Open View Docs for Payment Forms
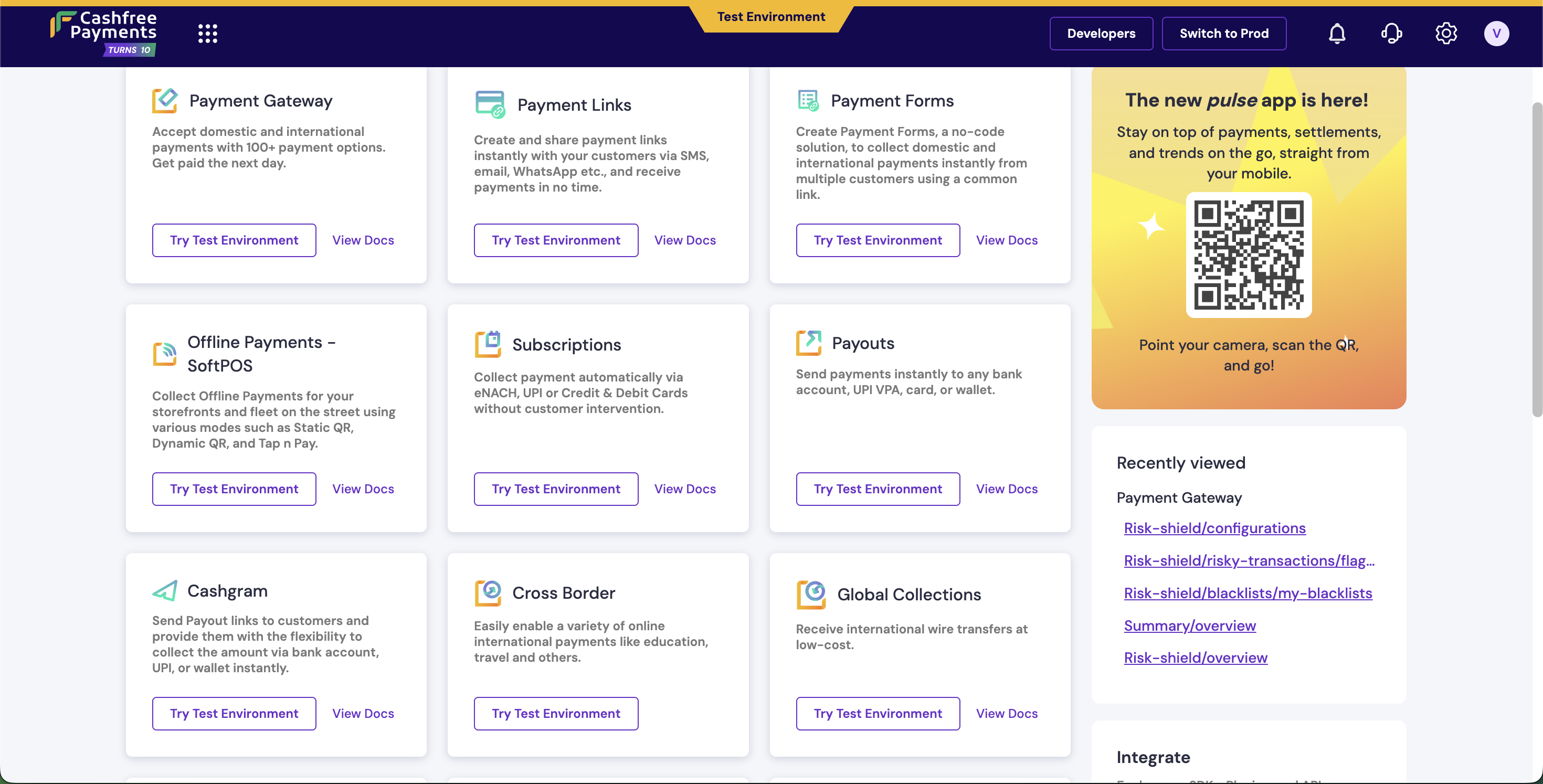 click(1006, 240)
